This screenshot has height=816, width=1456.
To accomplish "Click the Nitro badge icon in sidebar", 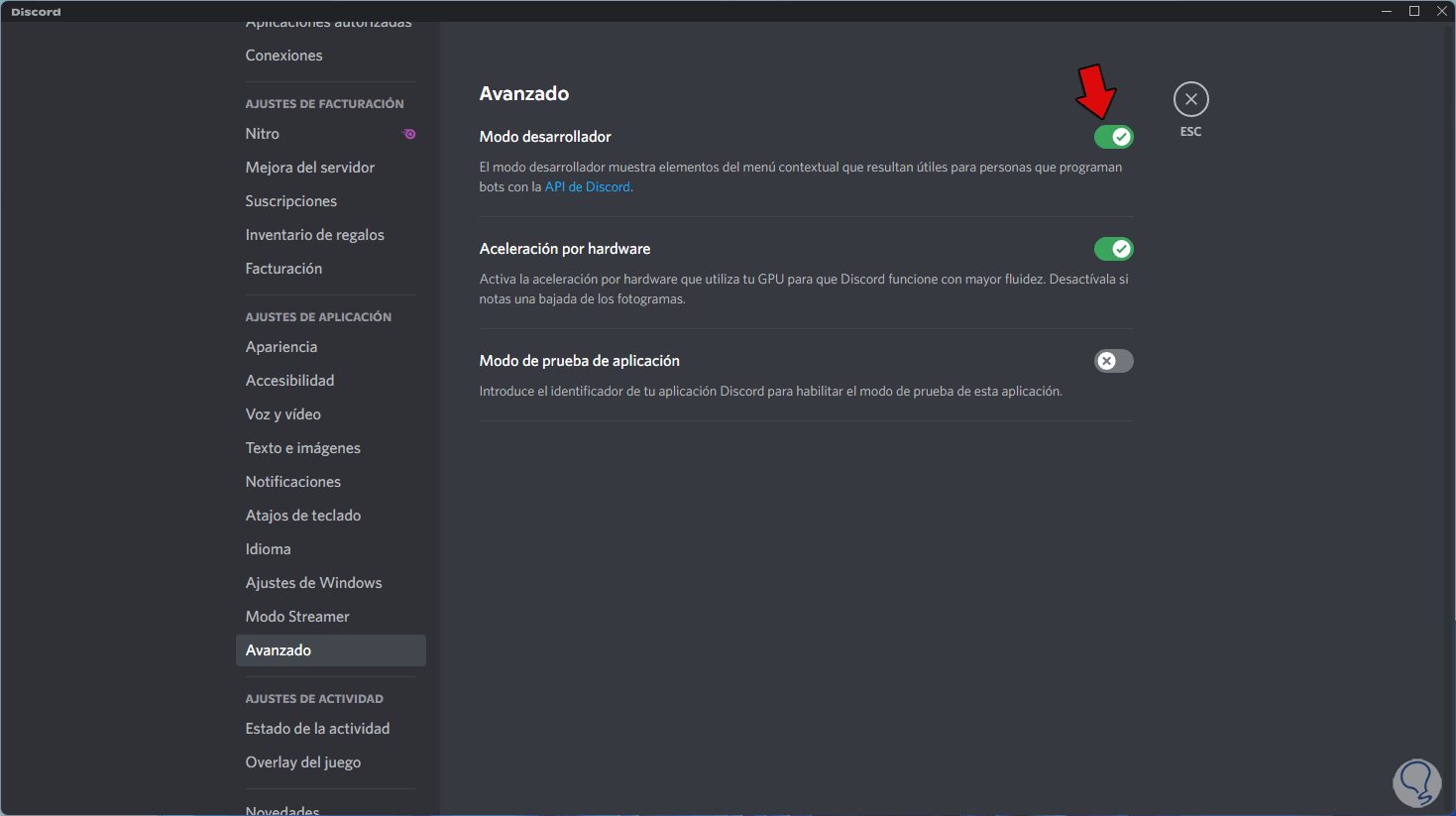I will pyautogui.click(x=409, y=134).
